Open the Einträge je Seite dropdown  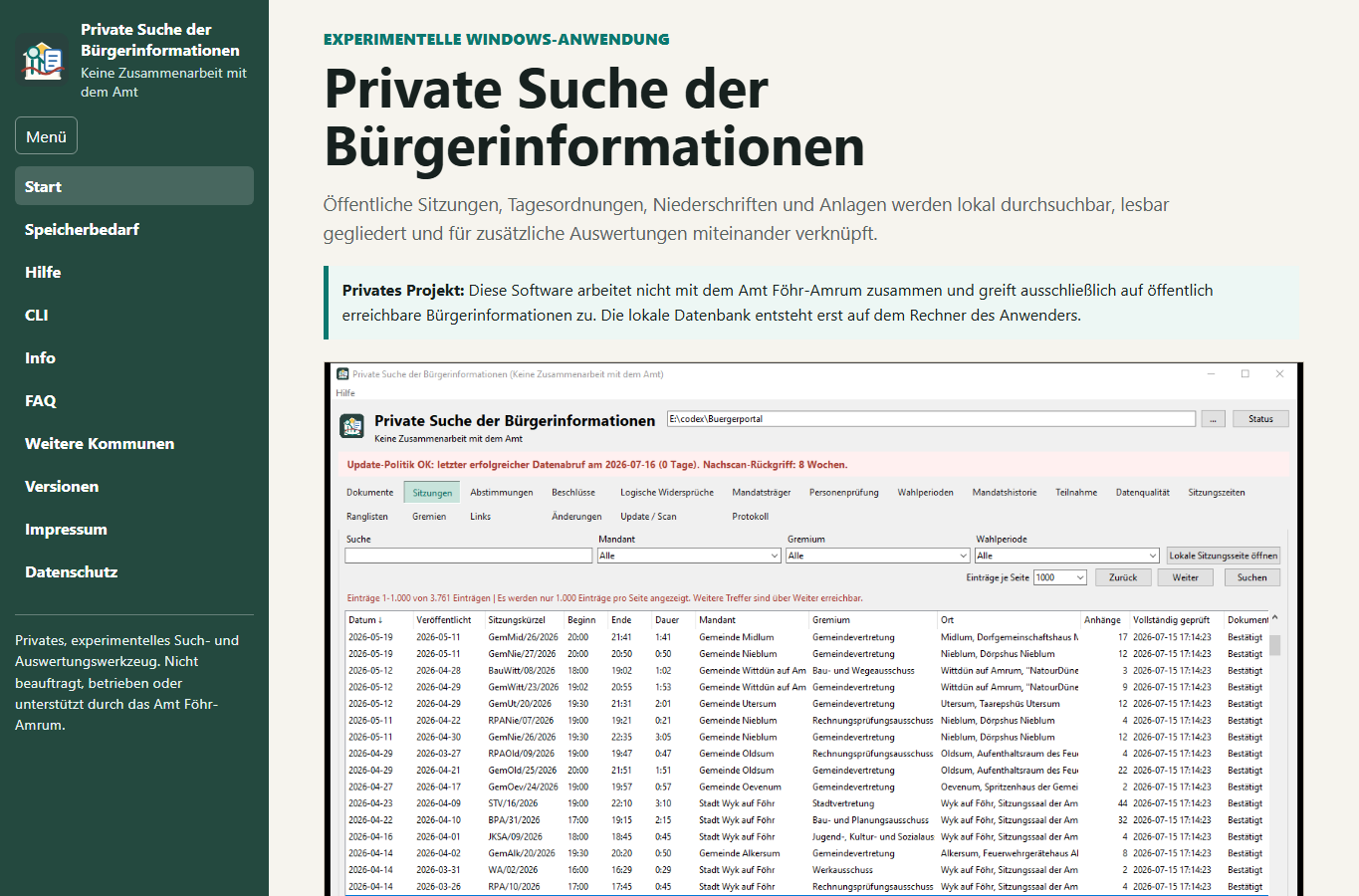1060,577
